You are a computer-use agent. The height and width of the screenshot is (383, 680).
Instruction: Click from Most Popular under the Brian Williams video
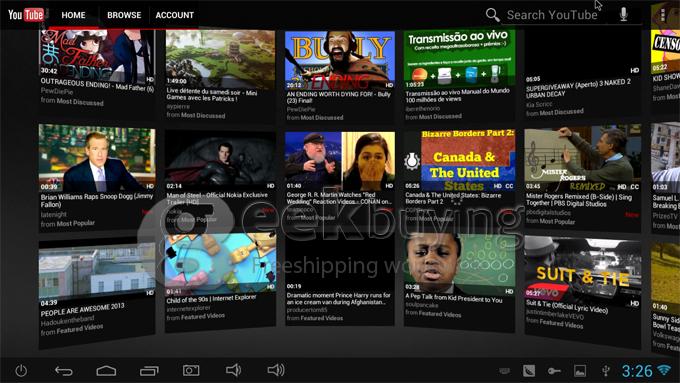click(x=68, y=224)
